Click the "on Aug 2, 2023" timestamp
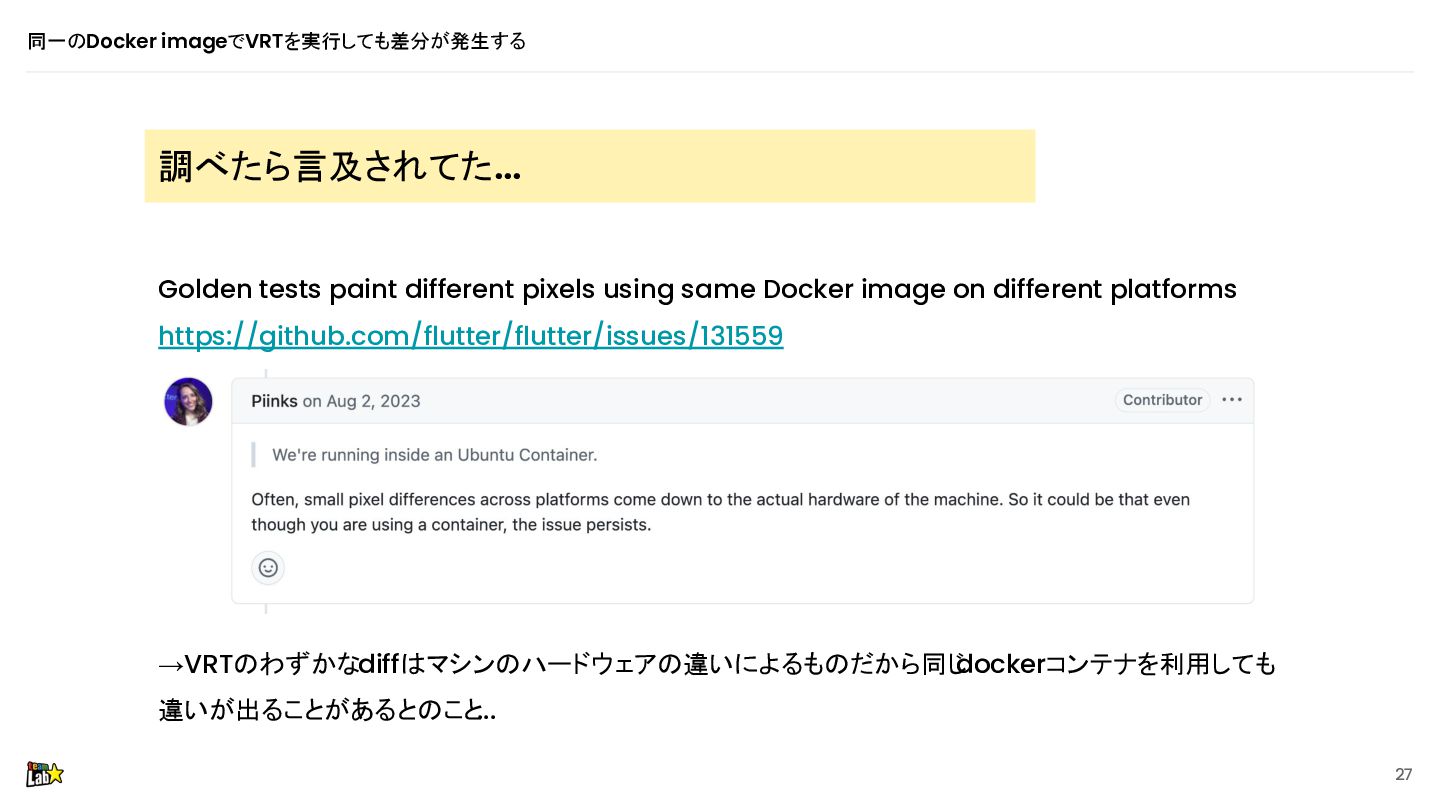This screenshot has width=1440, height=810. coord(361,401)
